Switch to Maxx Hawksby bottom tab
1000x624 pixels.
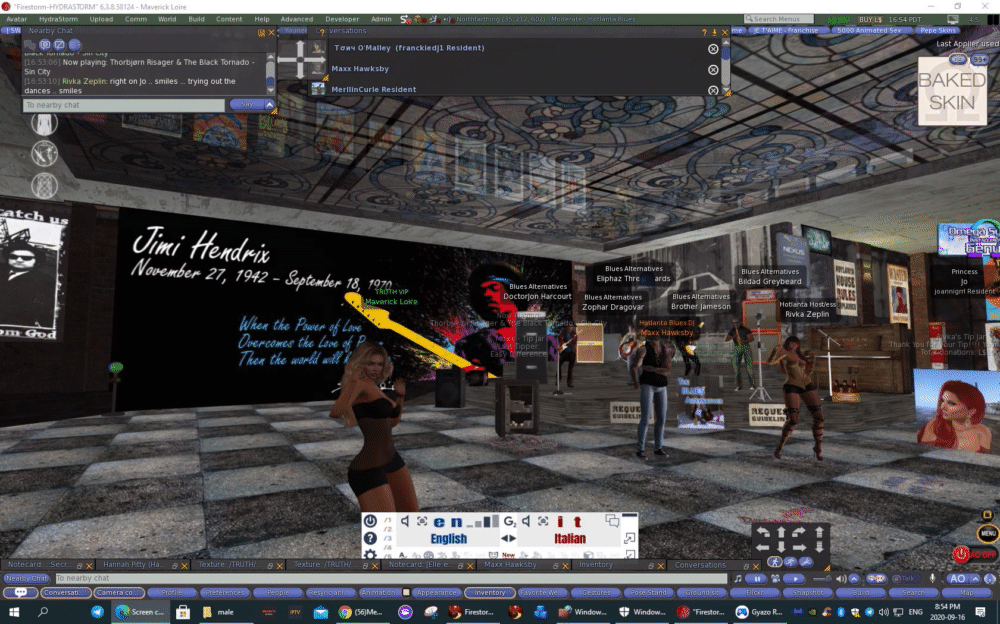pyautogui.click(x=510, y=565)
